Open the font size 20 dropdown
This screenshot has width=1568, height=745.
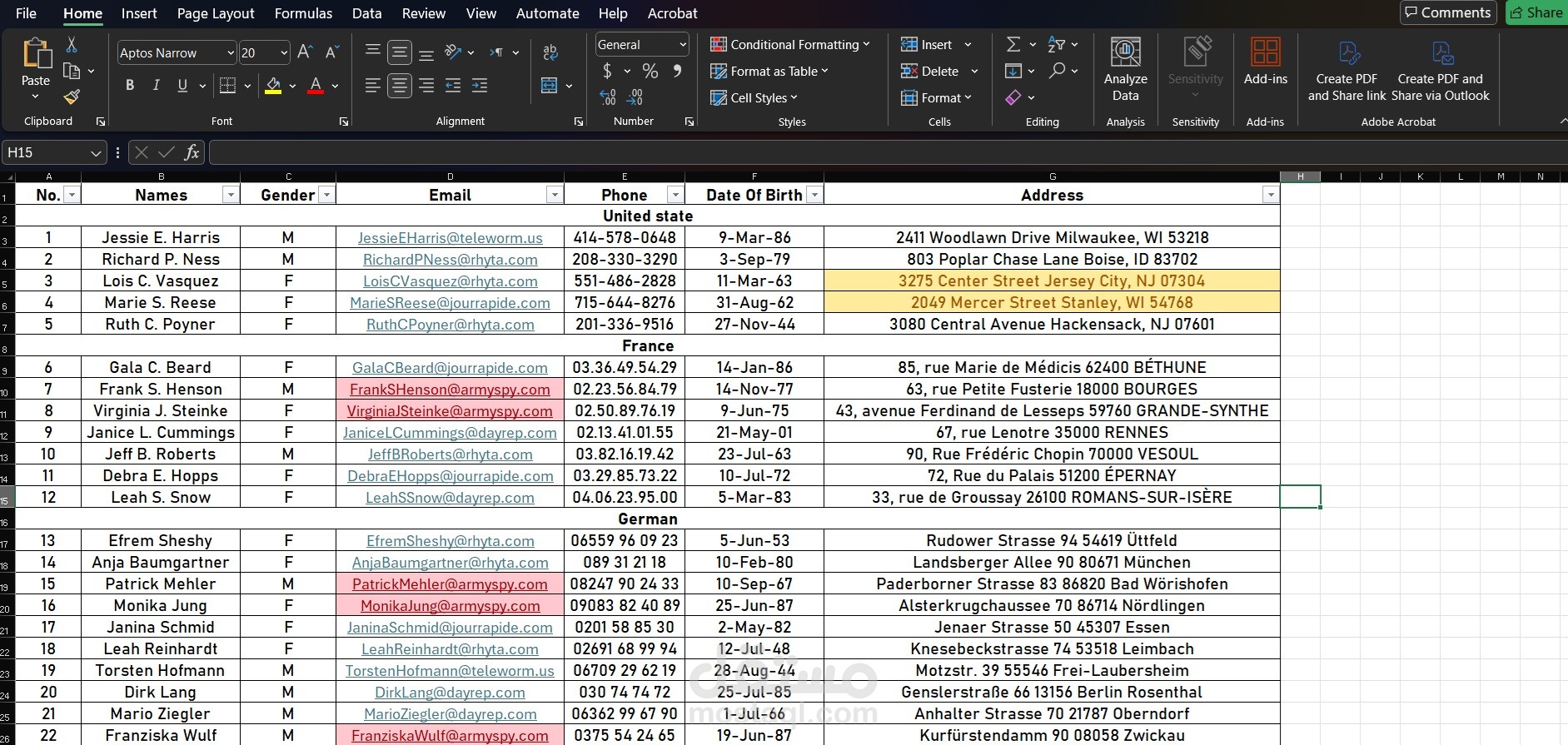pyautogui.click(x=284, y=53)
